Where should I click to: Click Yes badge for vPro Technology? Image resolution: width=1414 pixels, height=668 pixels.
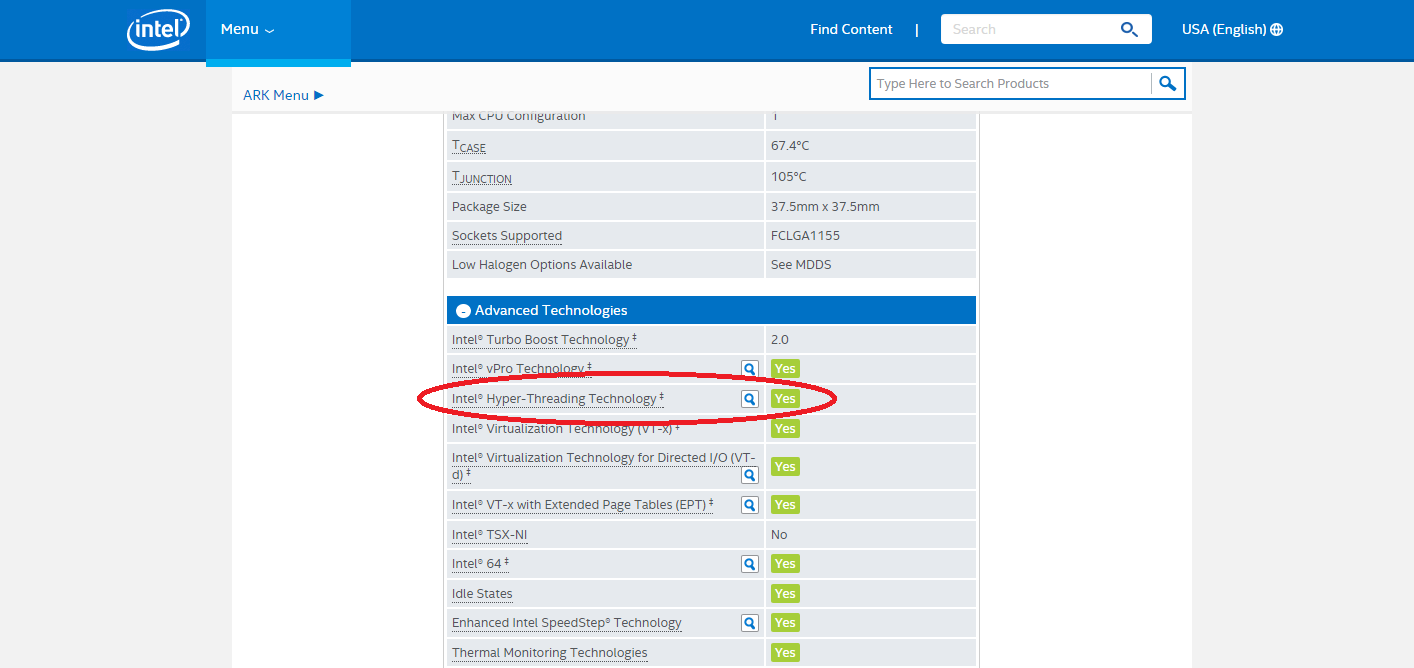pos(785,369)
